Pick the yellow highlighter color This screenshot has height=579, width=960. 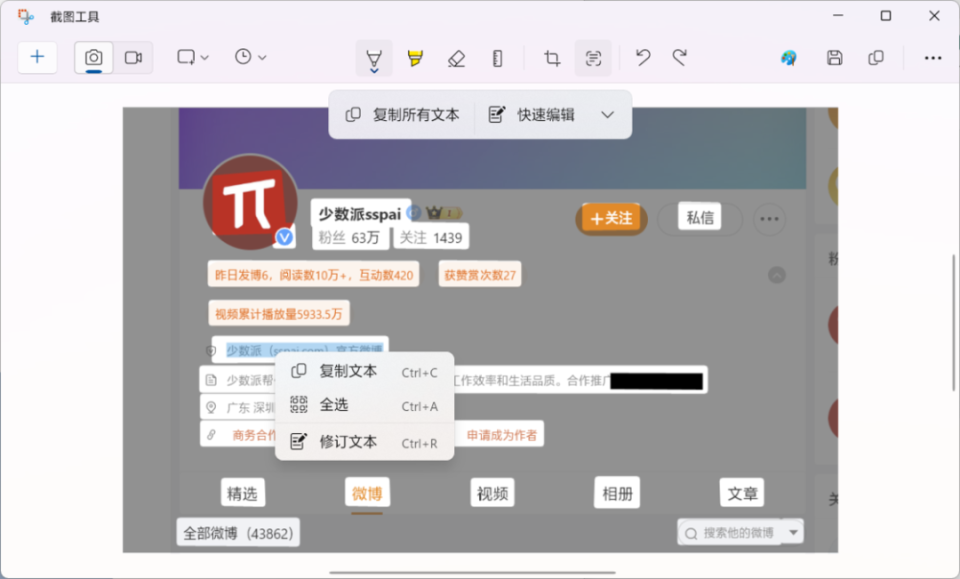point(414,57)
